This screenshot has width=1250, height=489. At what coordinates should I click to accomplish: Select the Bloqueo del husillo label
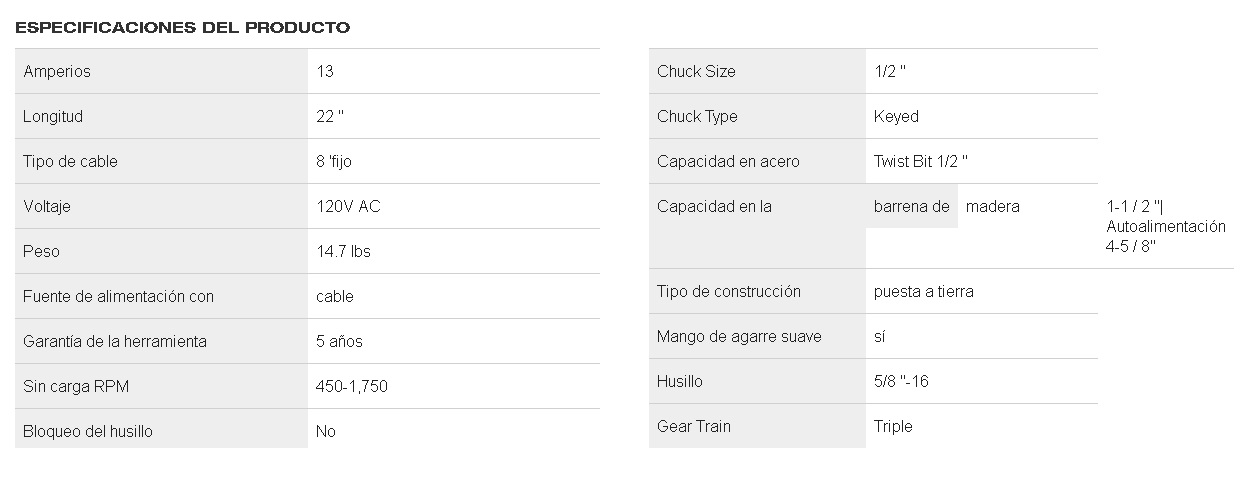(x=88, y=431)
